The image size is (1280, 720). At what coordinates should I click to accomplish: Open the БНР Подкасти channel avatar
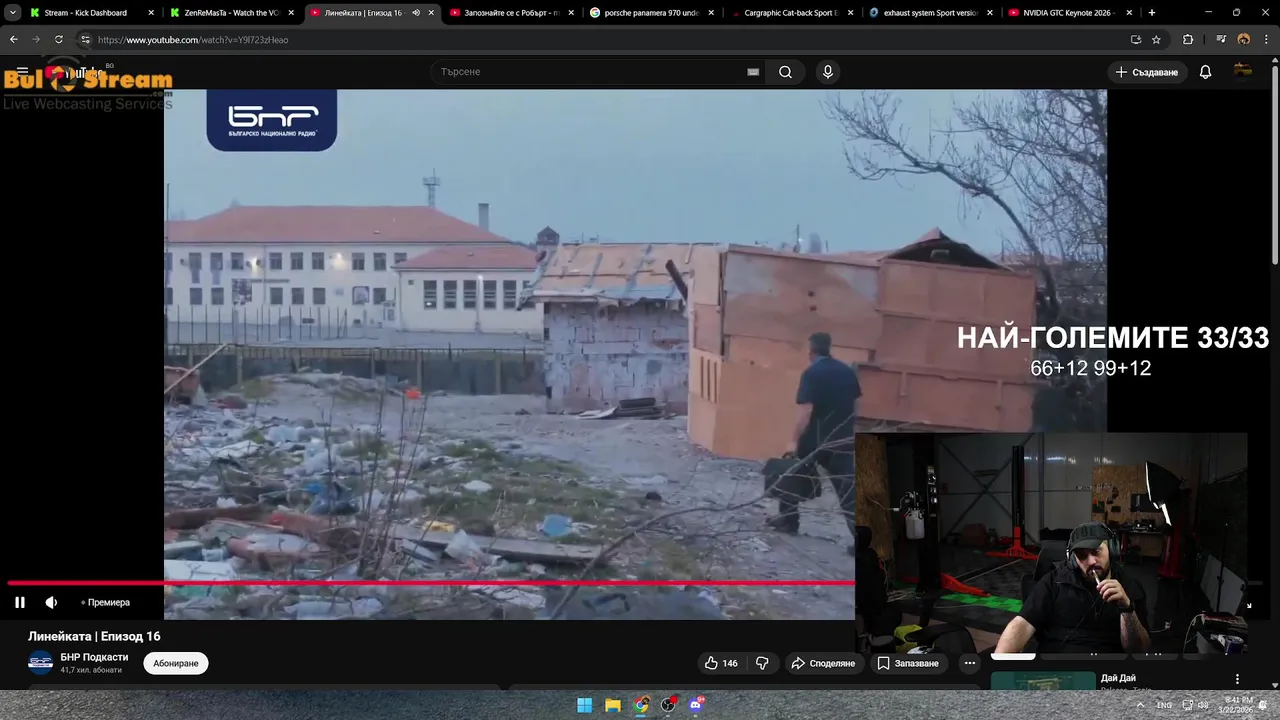pos(40,662)
